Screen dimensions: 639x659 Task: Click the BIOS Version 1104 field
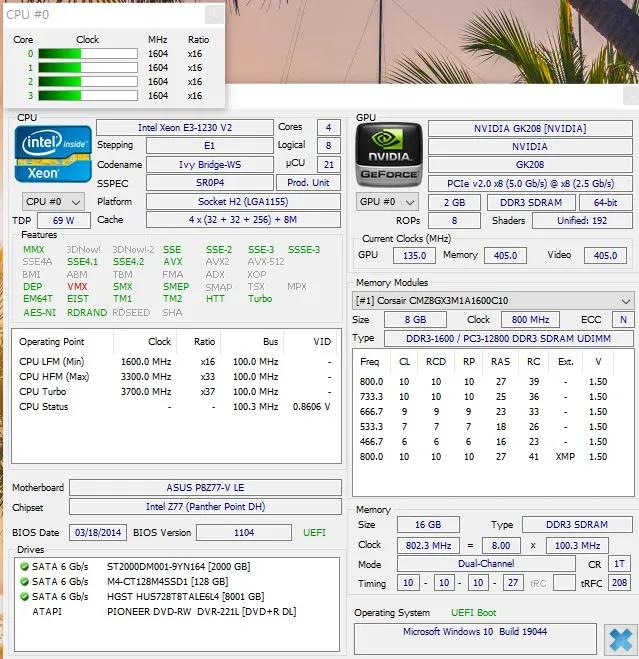pyautogui.click(x=244, y=532)
